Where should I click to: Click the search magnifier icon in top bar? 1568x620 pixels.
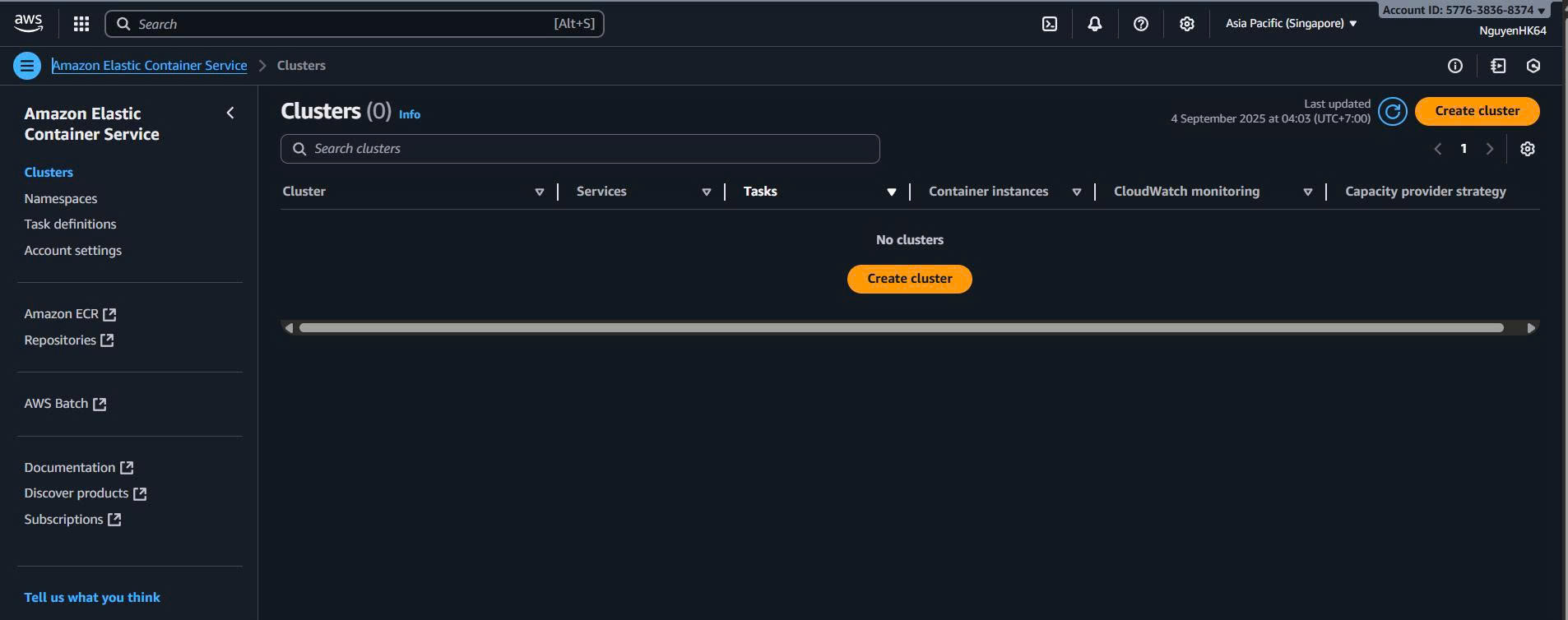(123, 24)
